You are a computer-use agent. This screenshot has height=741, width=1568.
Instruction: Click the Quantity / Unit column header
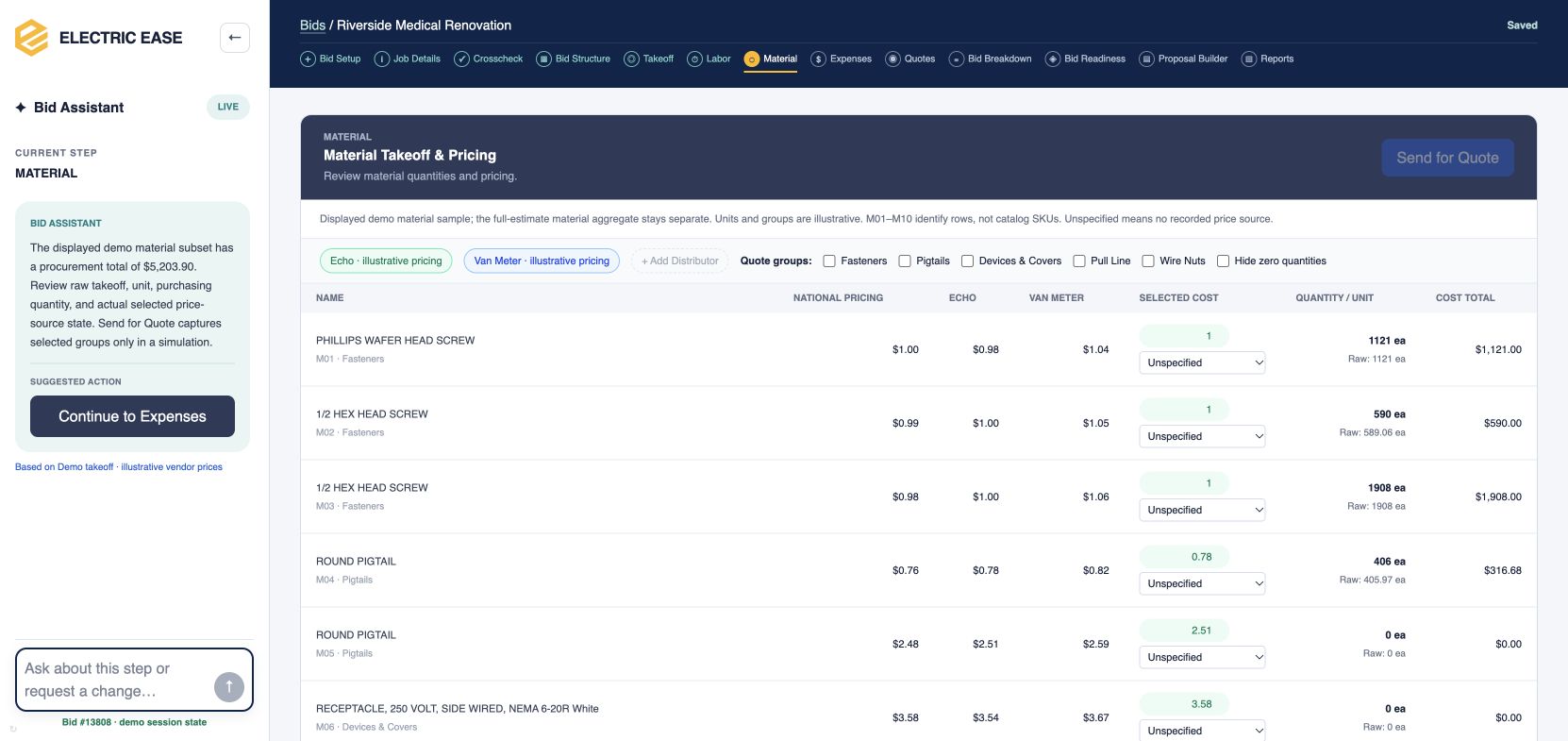(x=1334, y=298)
